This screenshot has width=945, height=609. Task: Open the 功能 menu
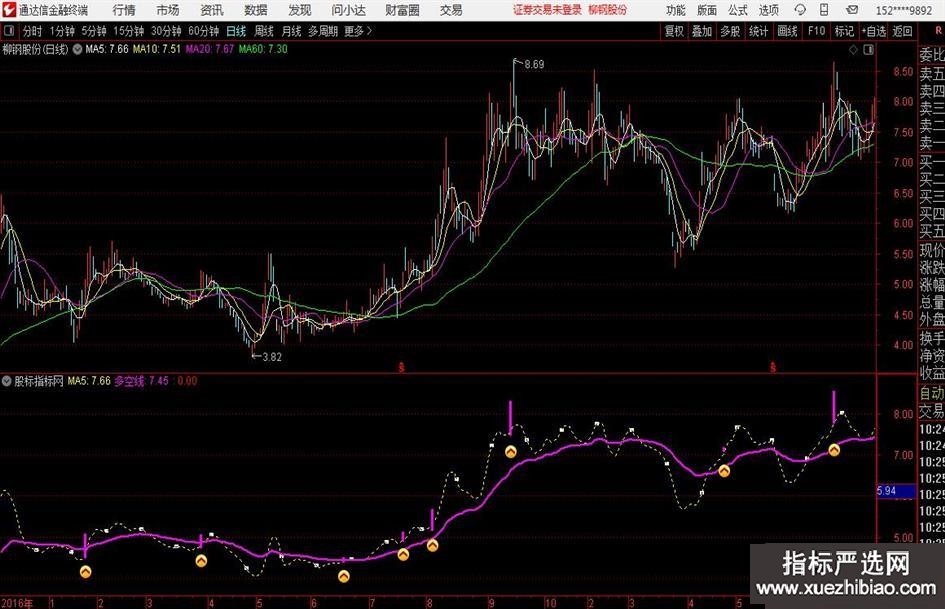[x=676, y=10]
